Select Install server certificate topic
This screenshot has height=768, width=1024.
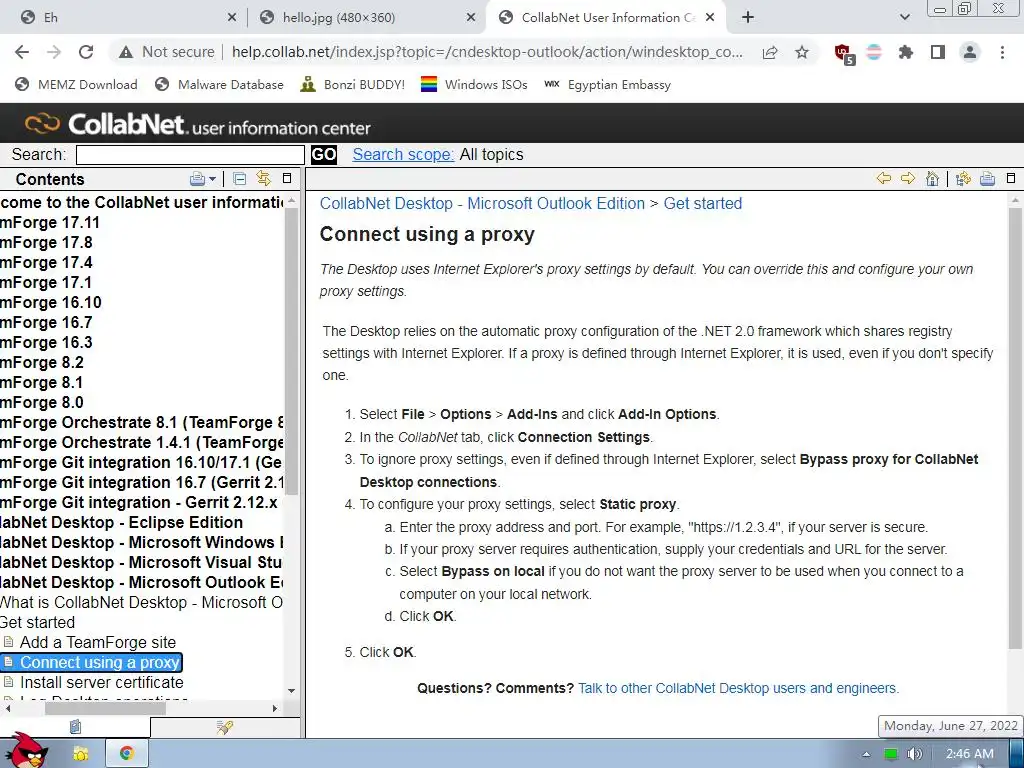pos(101,682)
